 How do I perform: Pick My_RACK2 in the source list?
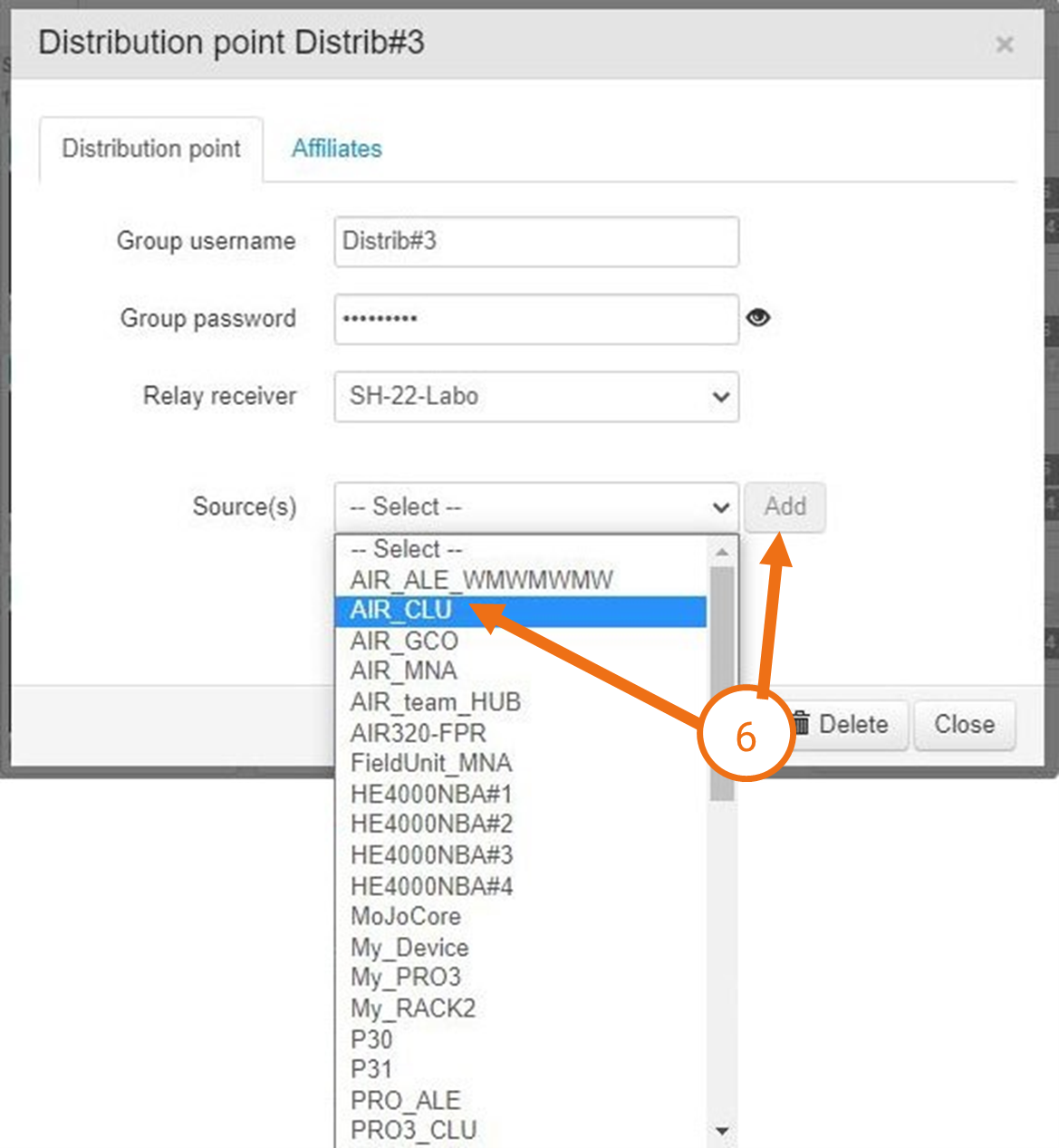pyautogui.click(x=413, y=1008)
